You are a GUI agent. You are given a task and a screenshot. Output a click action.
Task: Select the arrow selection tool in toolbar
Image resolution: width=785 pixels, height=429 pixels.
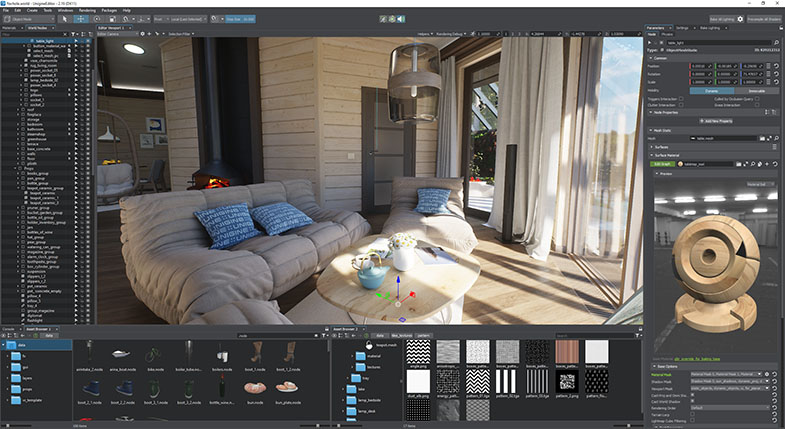64,19
